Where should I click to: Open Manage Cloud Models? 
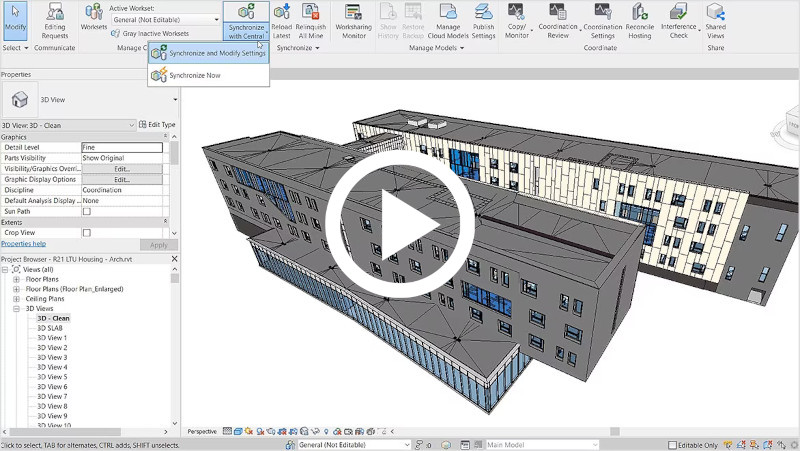click(448, 21)
